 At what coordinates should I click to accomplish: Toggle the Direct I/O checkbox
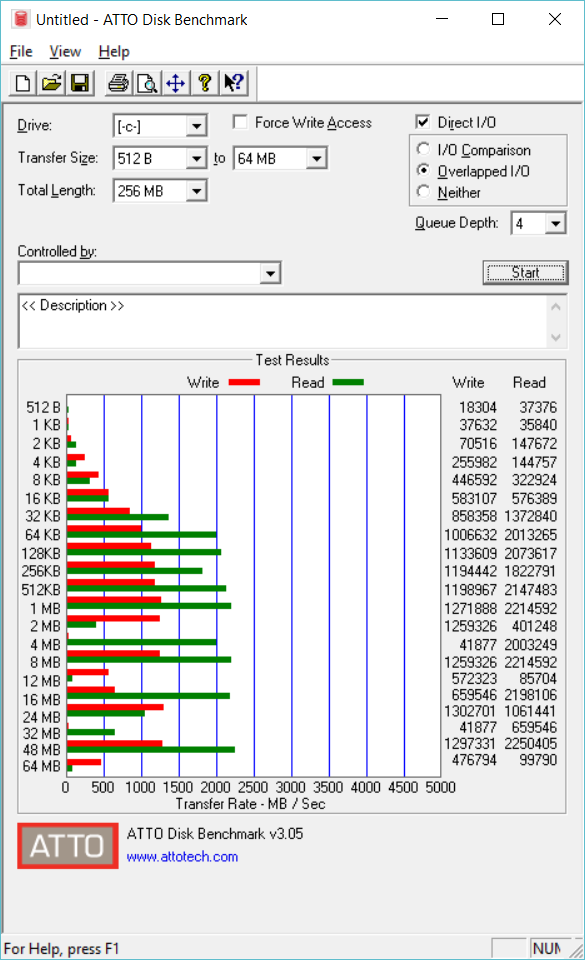[422, 122]
